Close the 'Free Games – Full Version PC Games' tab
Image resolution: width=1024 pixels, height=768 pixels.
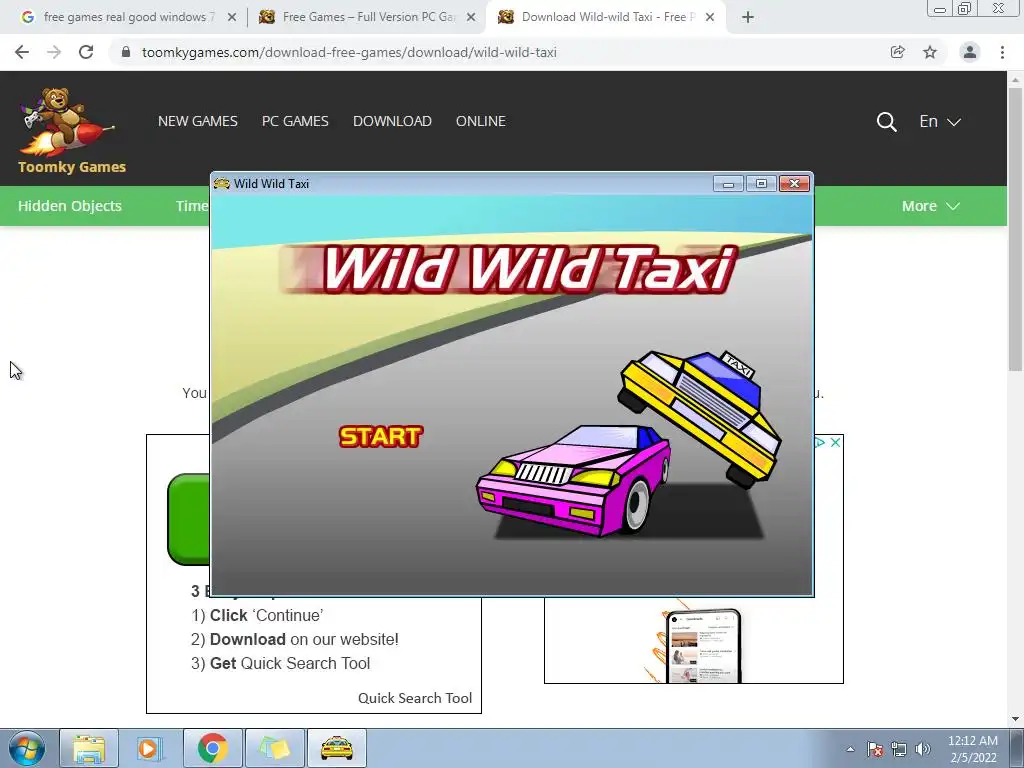[471, 18]
